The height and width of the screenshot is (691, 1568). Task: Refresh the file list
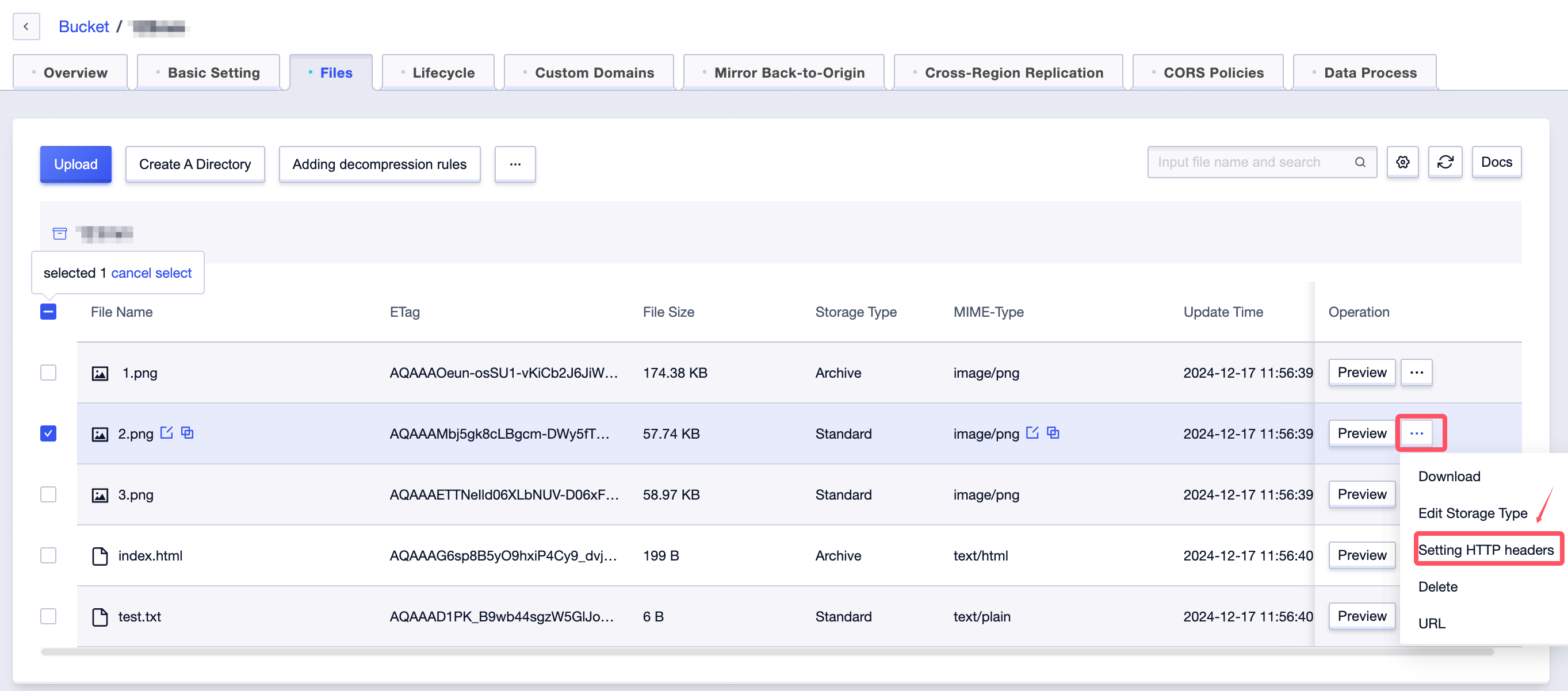click(x=1445, y=162)
